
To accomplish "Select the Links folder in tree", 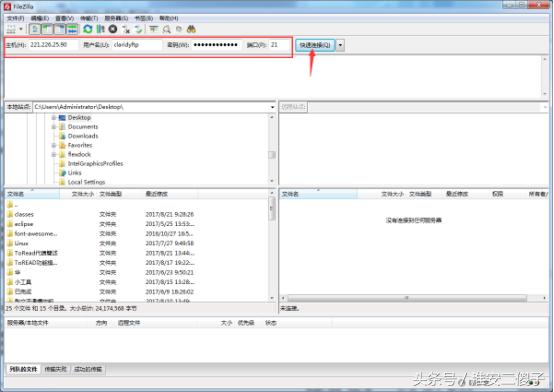I will click(75, 173).
